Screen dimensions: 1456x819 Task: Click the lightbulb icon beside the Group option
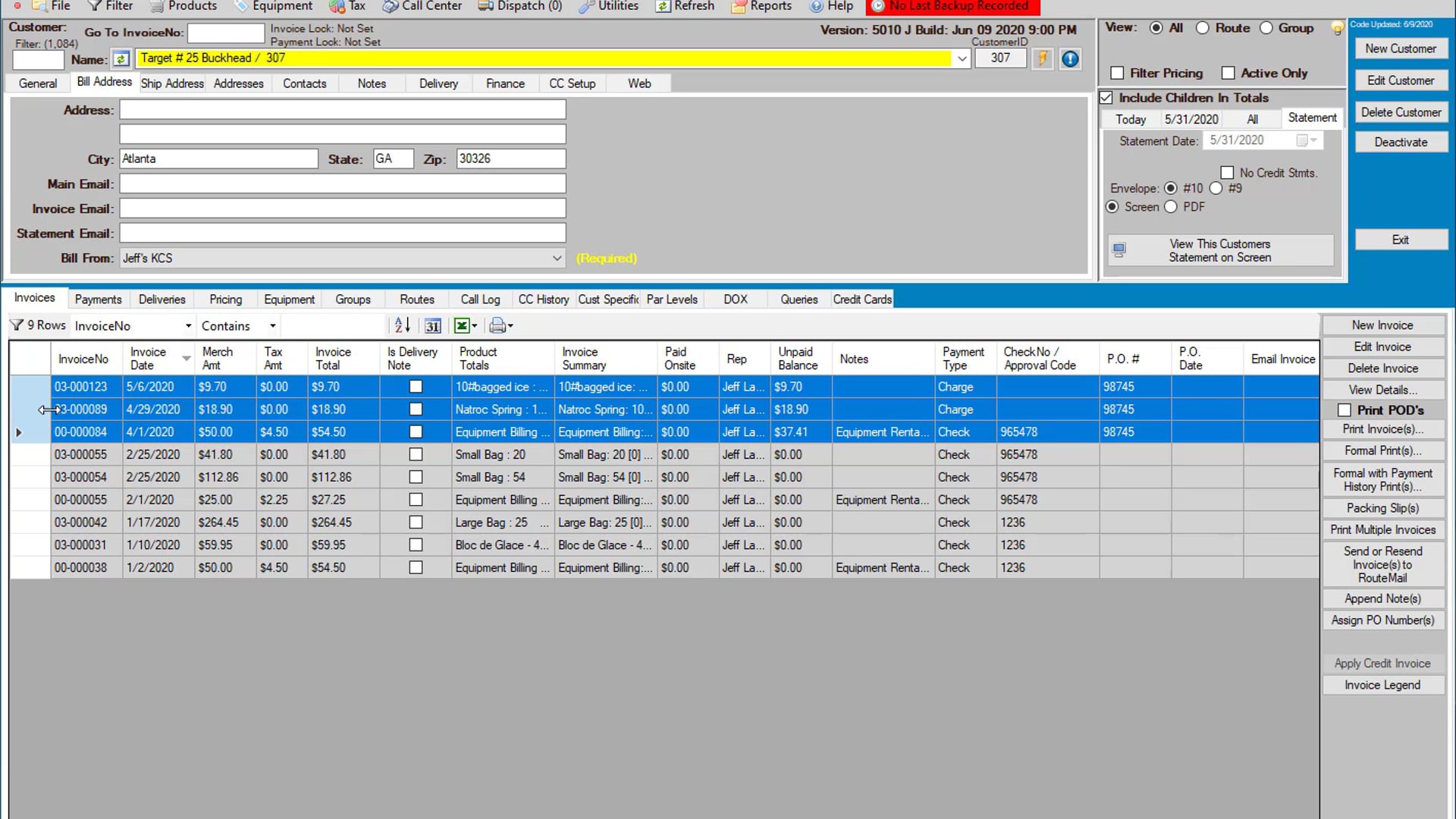(1337, 28)
